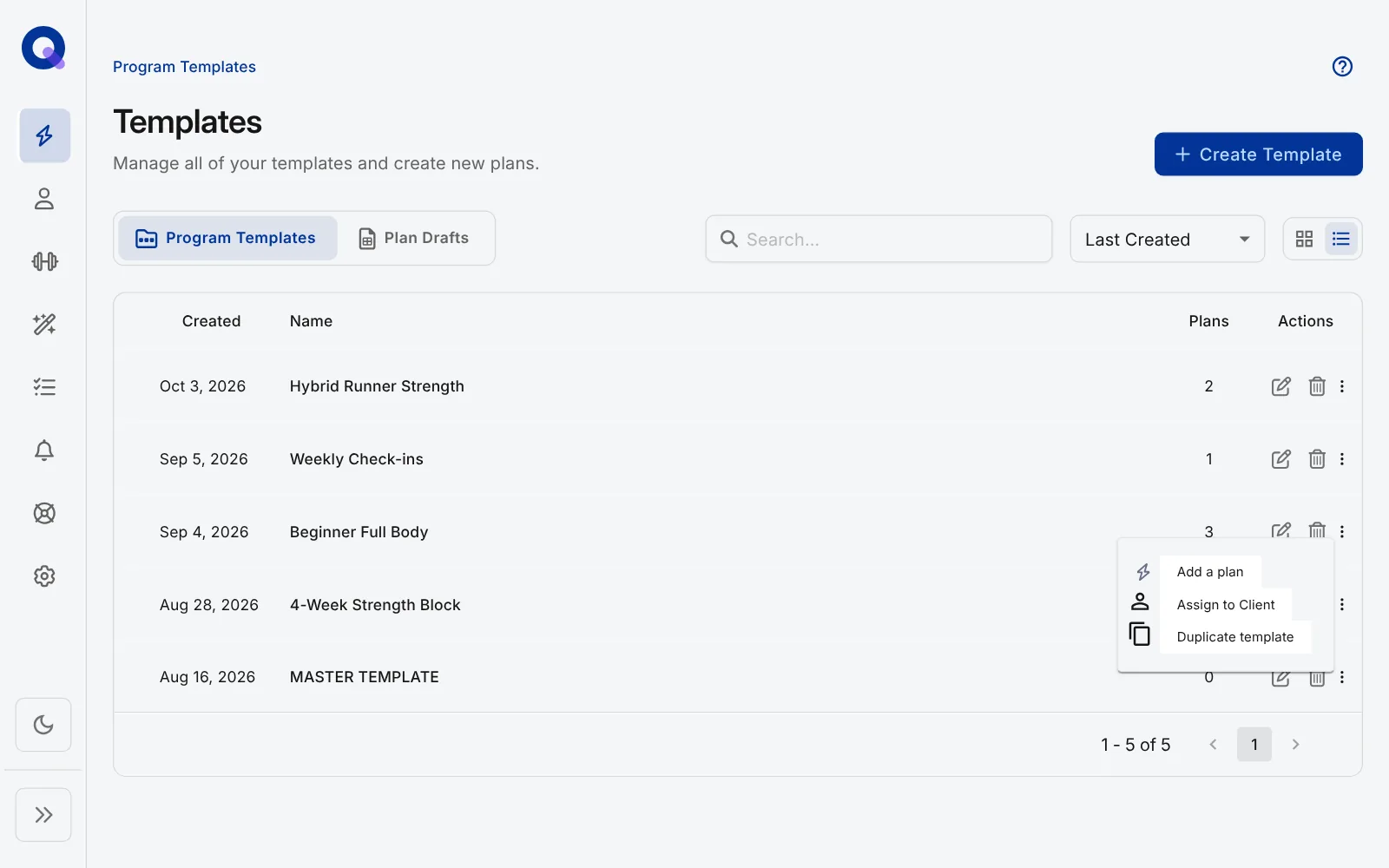Toggle dark mode with the moon button
This screenshot has width=1389, height=868.
pyautogui.click(x=43, y=725)
